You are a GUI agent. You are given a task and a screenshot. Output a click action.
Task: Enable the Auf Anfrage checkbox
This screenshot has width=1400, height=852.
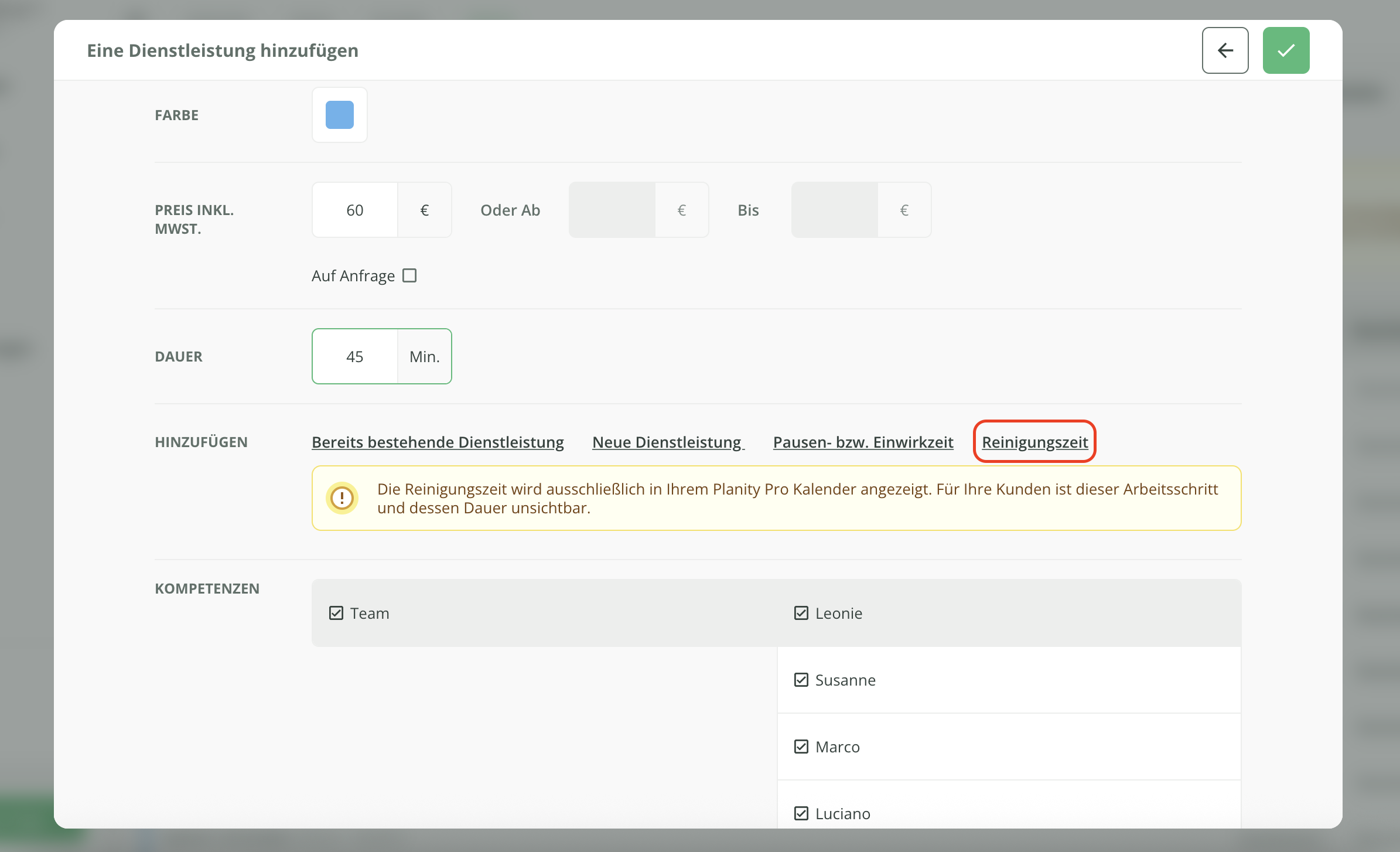pyautogui.click(x=409, y=275)
